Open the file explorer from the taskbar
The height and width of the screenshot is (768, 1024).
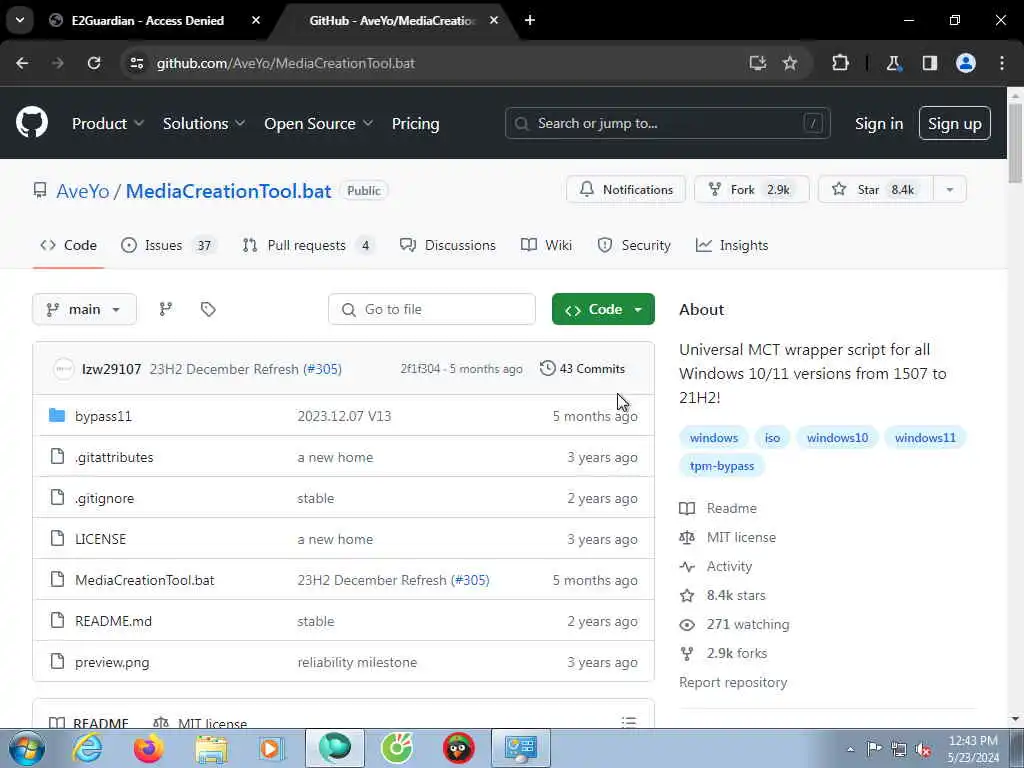click(211, 748)
